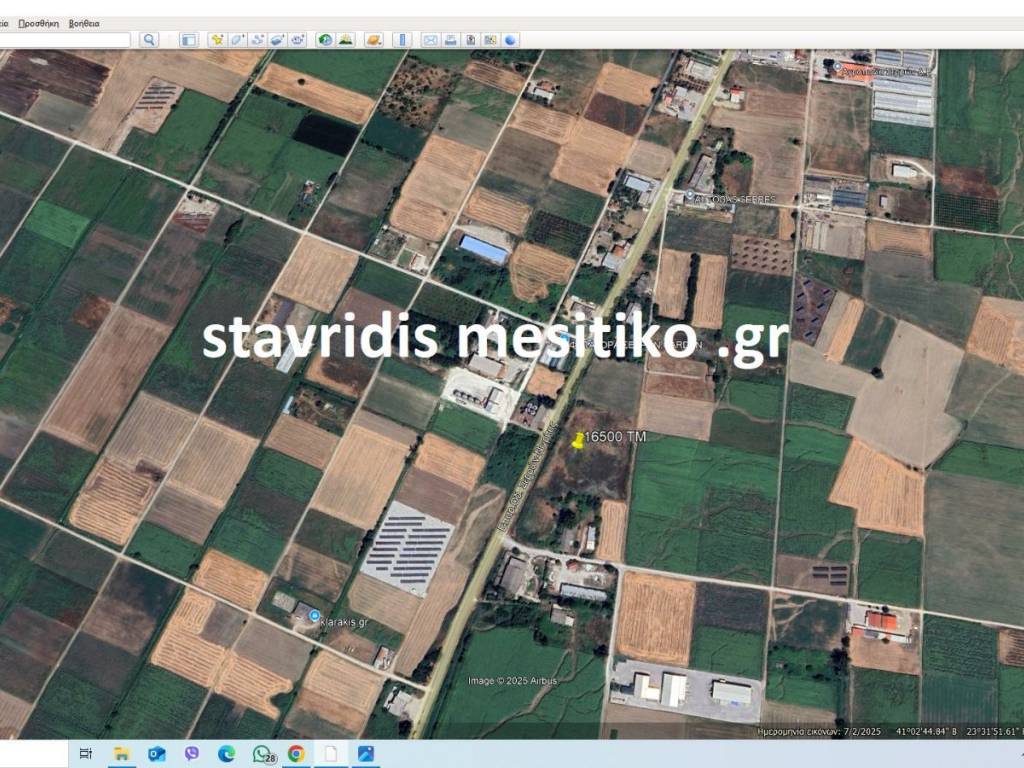Open the Βοήθεια menu
Image resolution: width=1024 pixels, height=768 pixels.
(x=84, y=23)
